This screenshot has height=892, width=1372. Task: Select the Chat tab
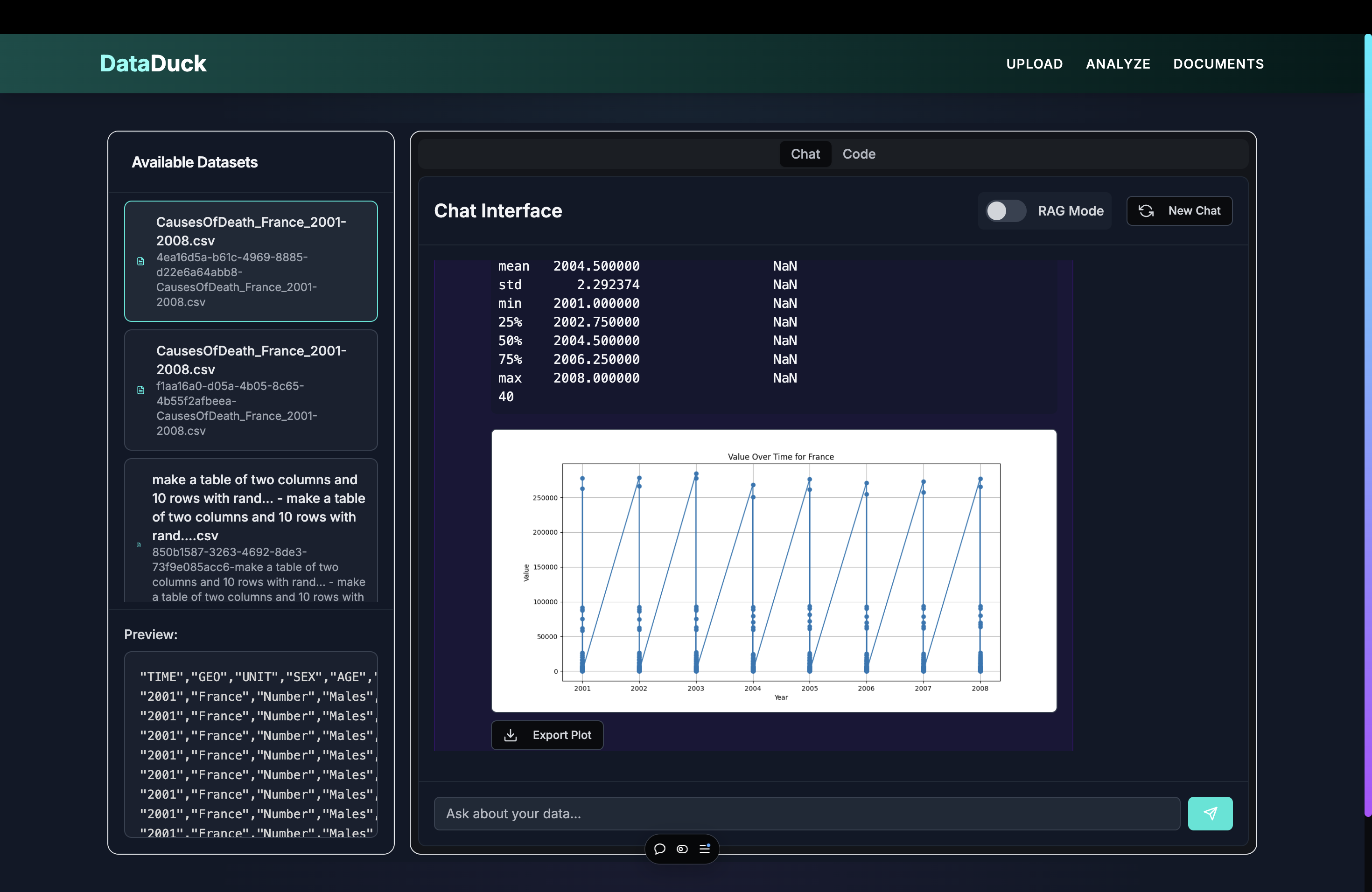point(805,154)
